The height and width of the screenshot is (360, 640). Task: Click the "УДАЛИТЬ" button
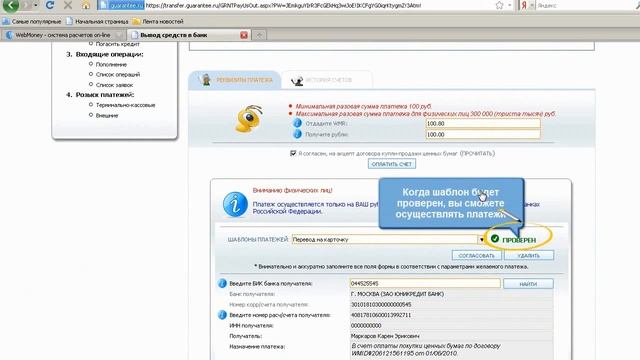coord(529,256)
